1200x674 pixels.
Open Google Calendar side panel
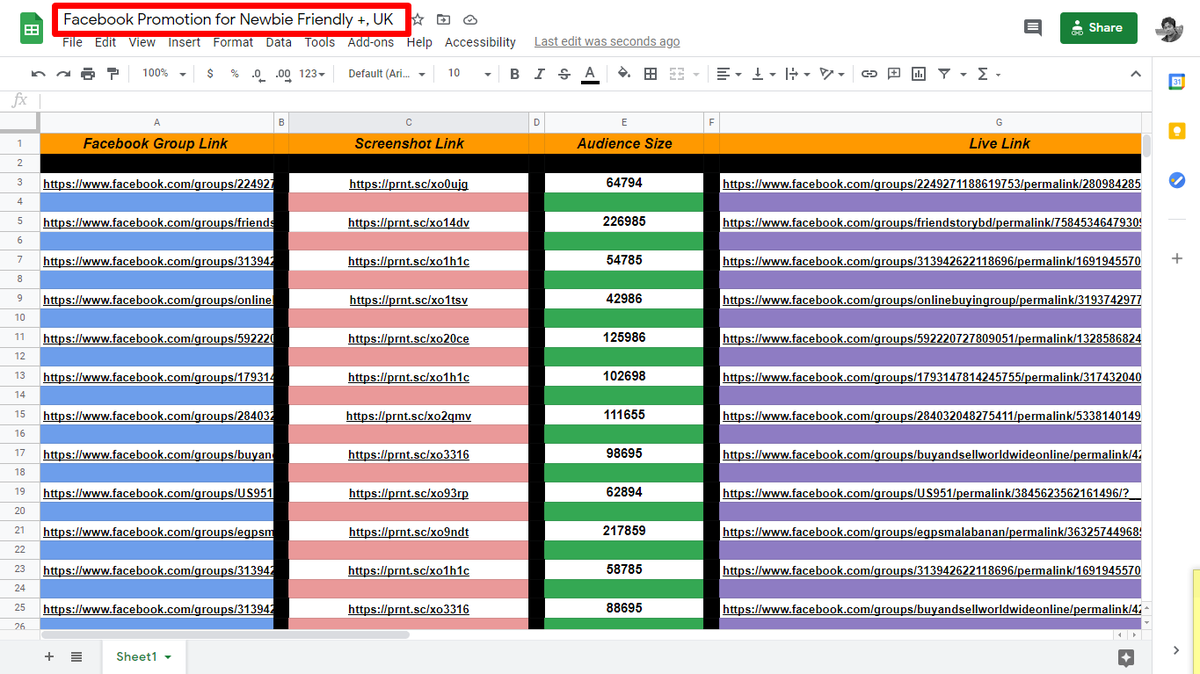coord(1177,82)
